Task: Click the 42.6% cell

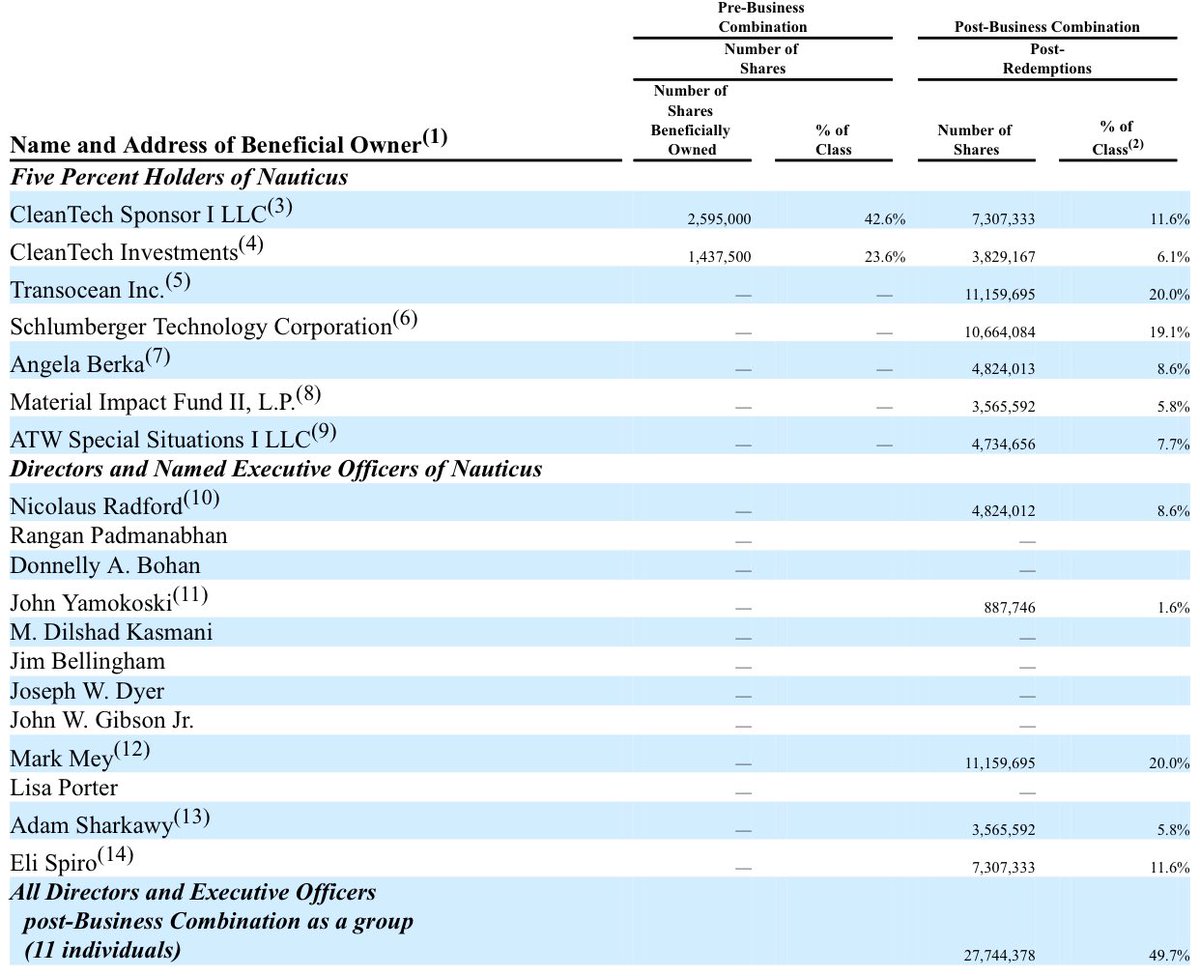Action: pyautogui.click(x=887, y=218)
